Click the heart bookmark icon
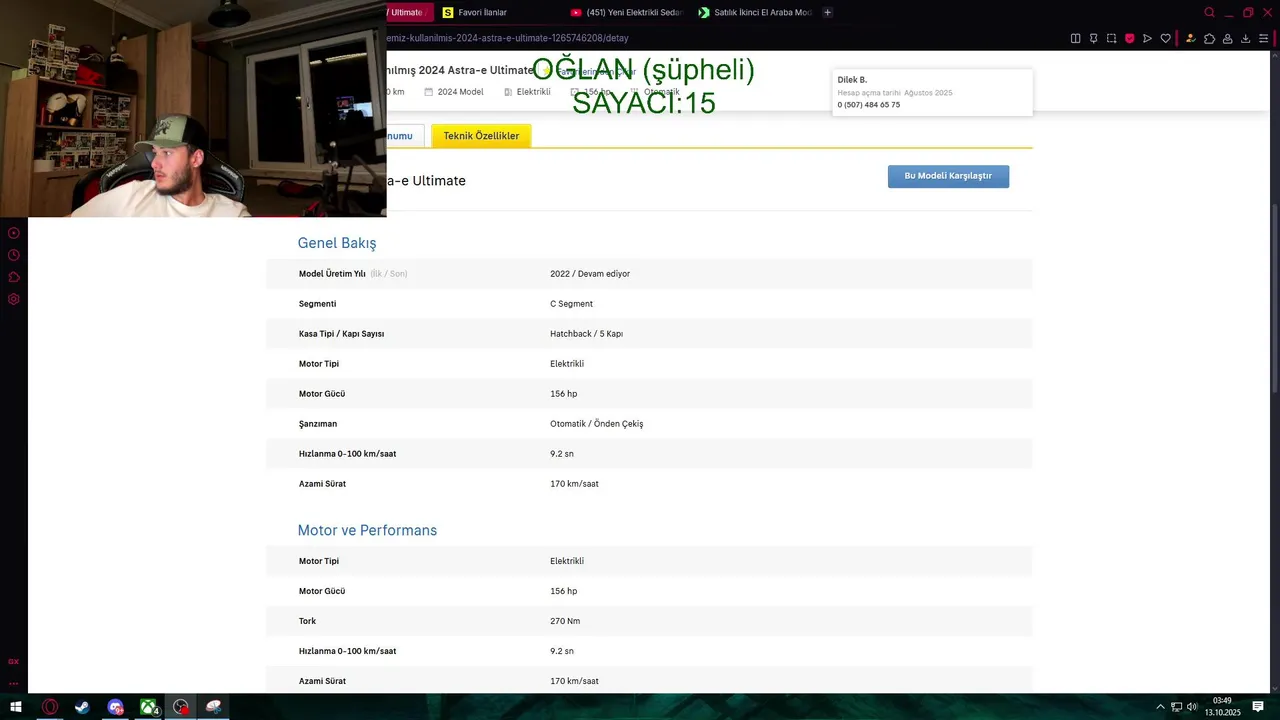Image resolution: width=1280 pixels, height=720 pixels. [x=1165, y=38]
